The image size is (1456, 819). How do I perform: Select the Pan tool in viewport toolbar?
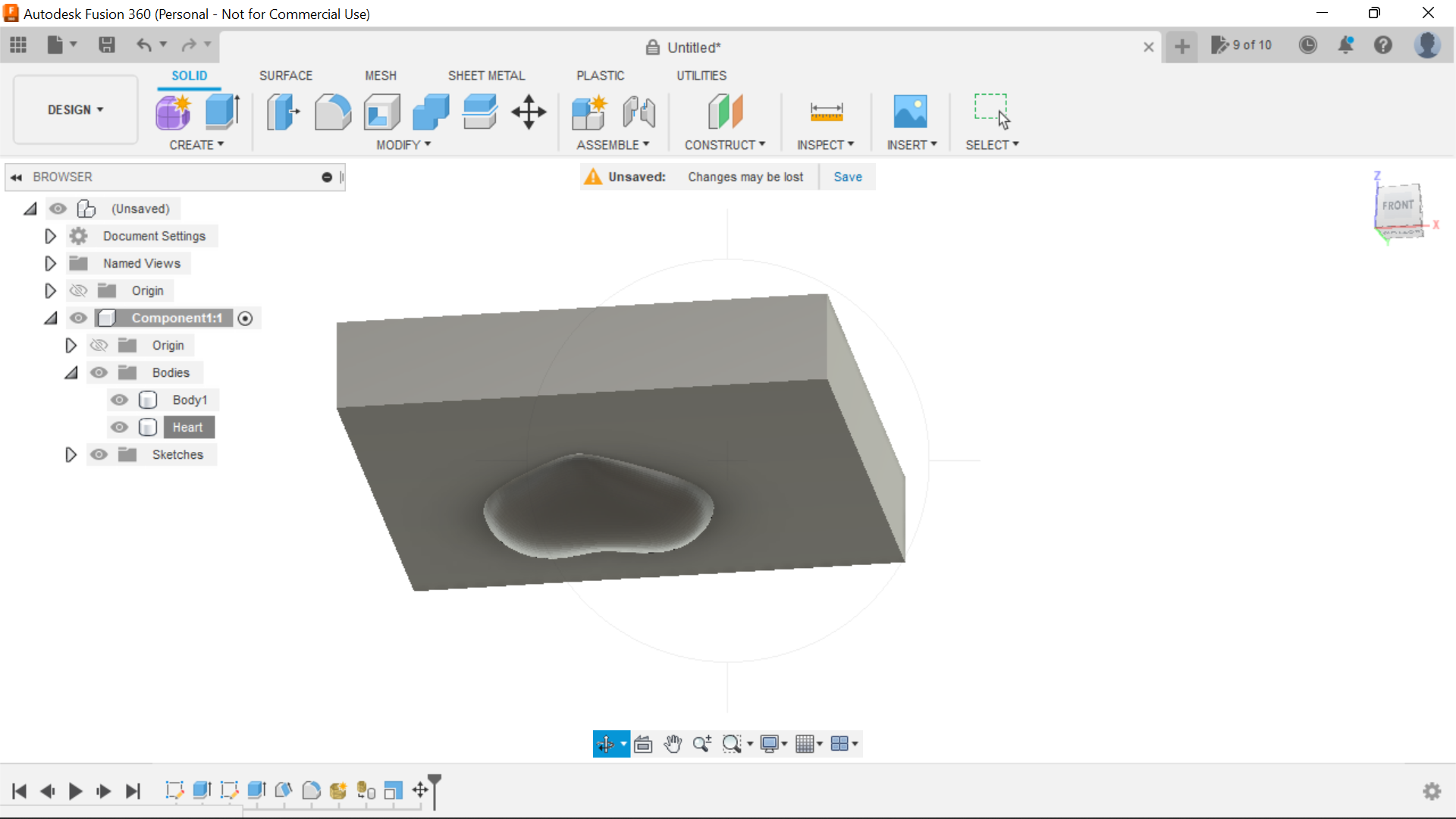(673, 744)
